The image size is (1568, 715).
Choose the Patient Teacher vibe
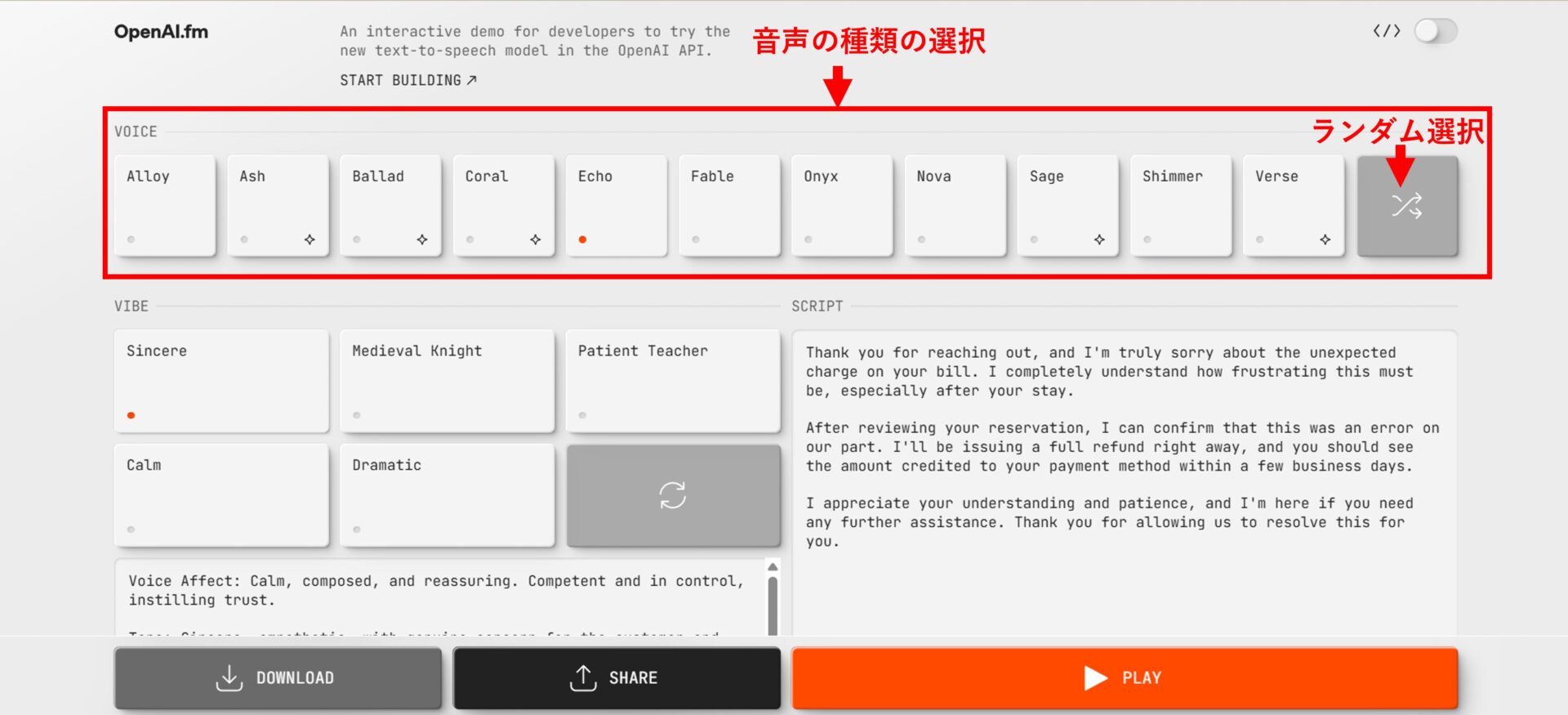point(673,381)
